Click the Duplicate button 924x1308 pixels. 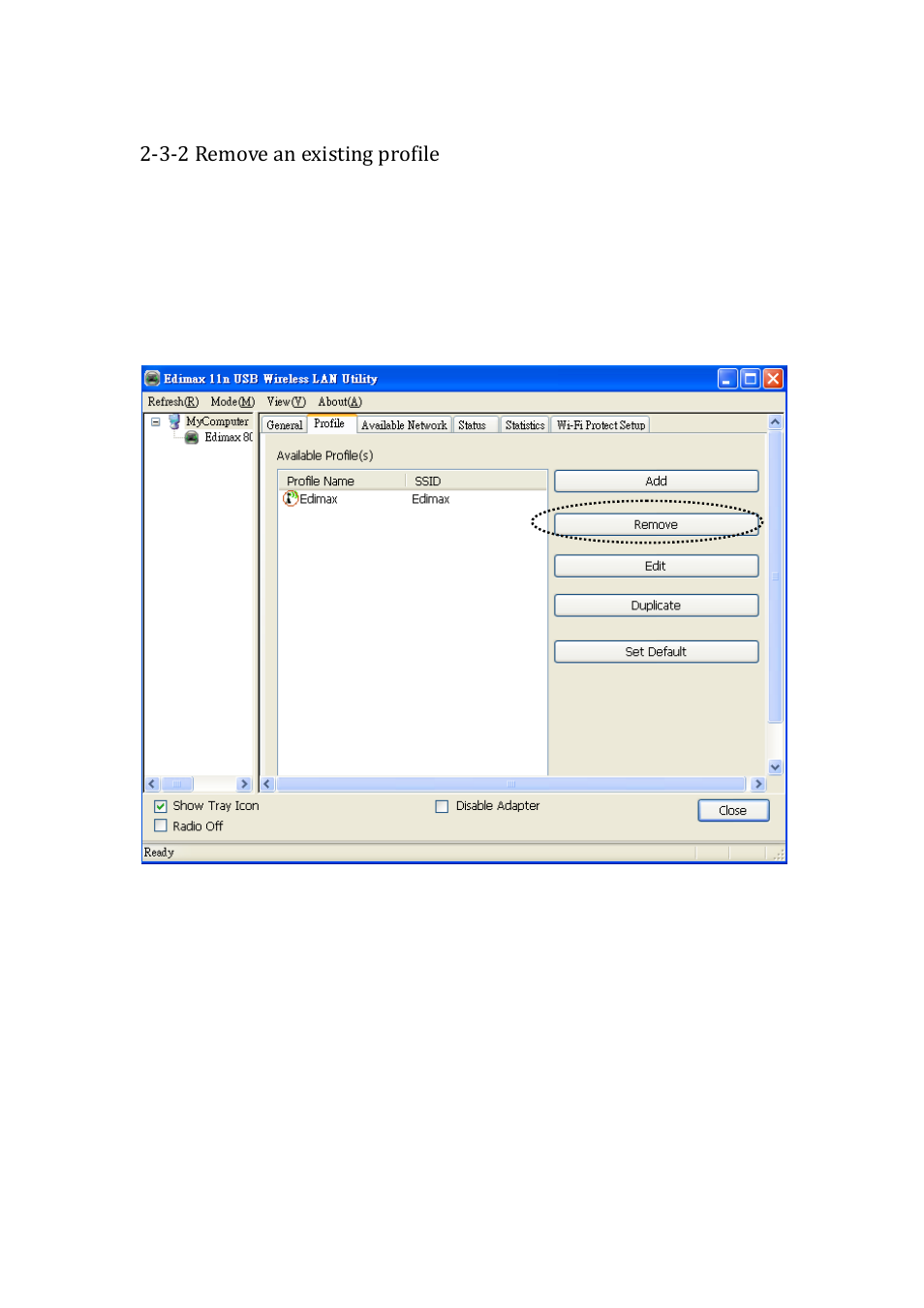click(x=656, y=606)
